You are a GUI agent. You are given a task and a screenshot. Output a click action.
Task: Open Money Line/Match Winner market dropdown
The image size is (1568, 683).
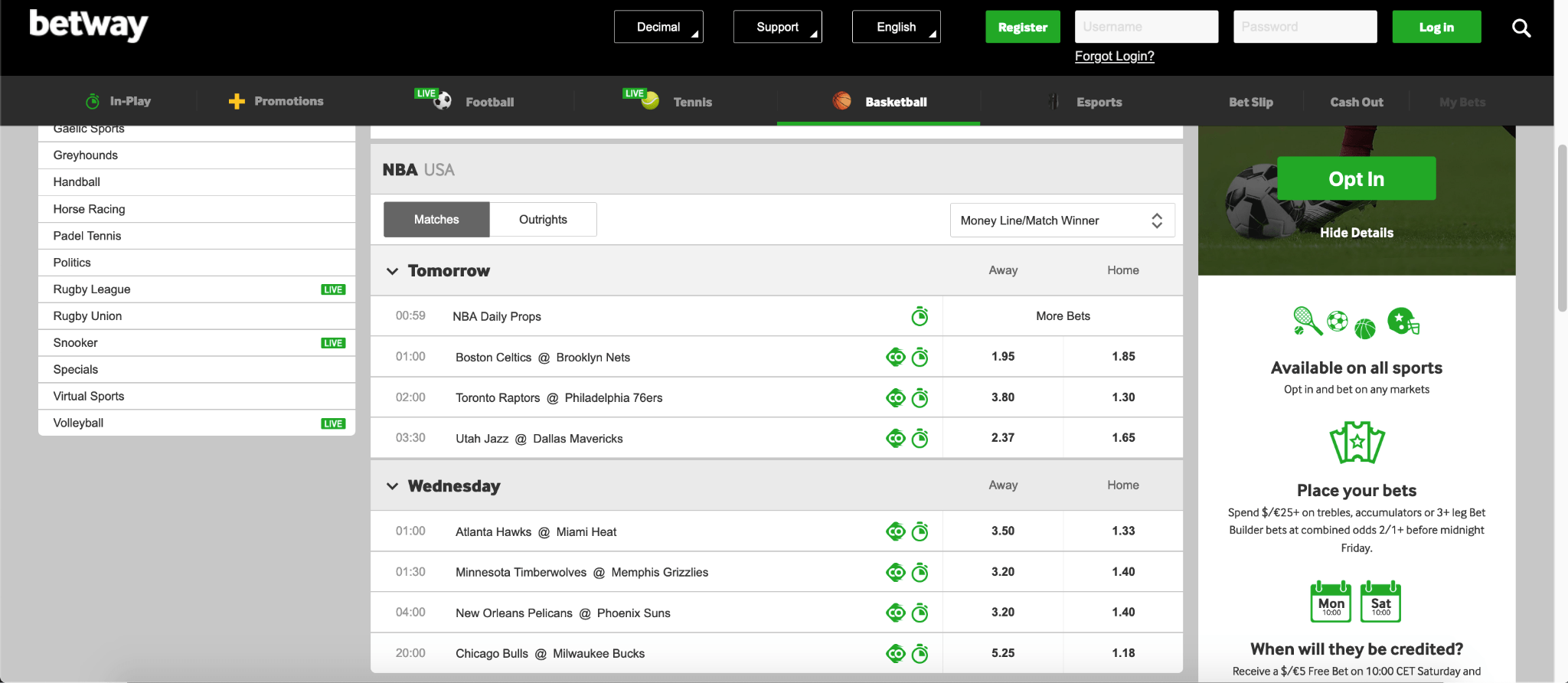click(1062, 221)
